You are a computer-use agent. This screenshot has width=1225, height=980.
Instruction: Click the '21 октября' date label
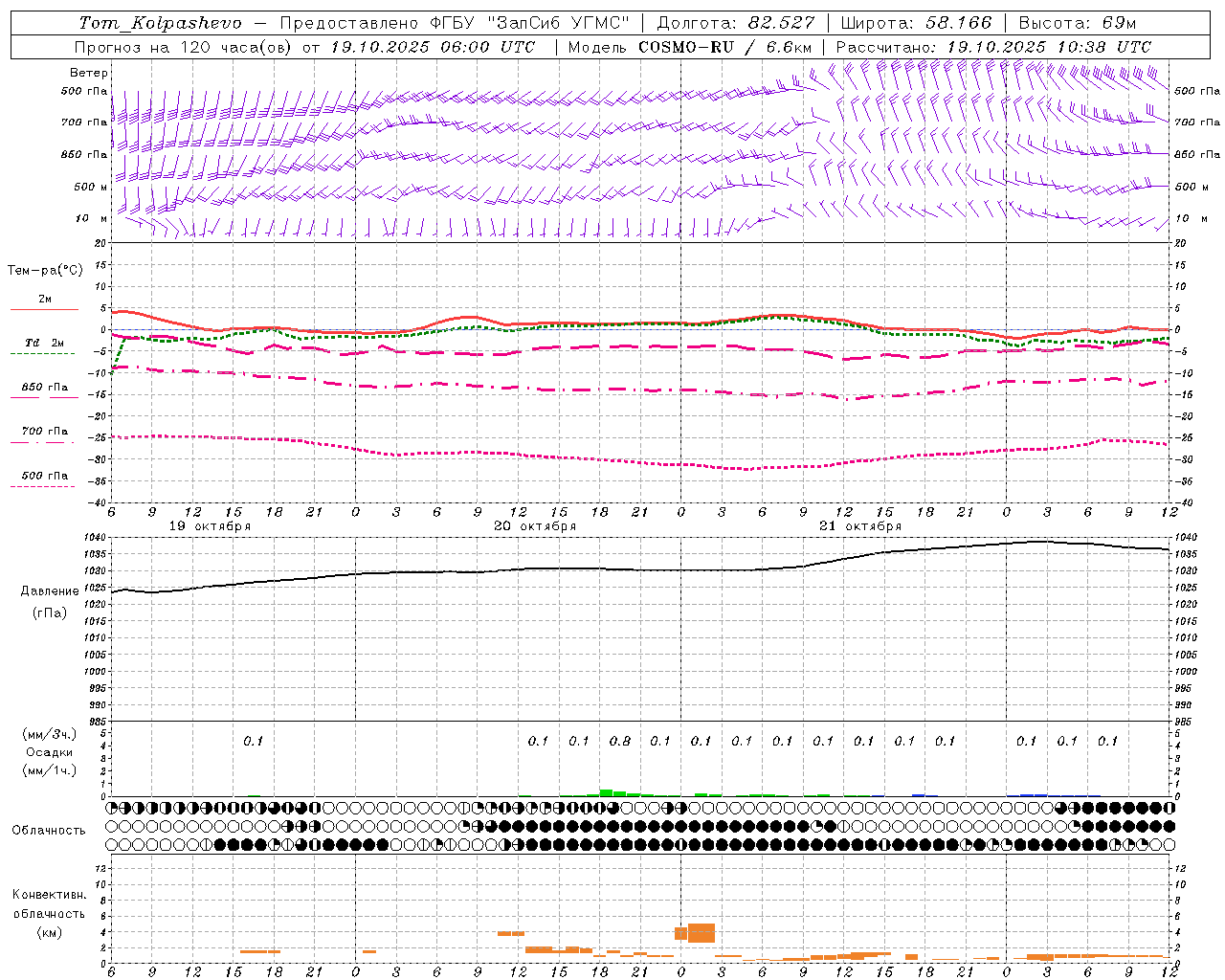tap(860, 526)
